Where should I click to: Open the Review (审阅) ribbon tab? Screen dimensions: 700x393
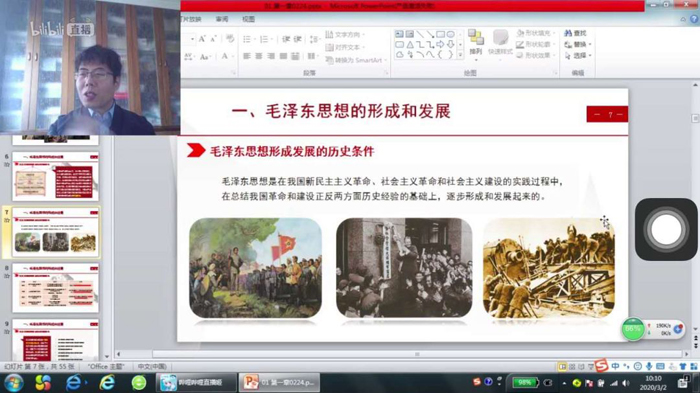click(222, 19)
